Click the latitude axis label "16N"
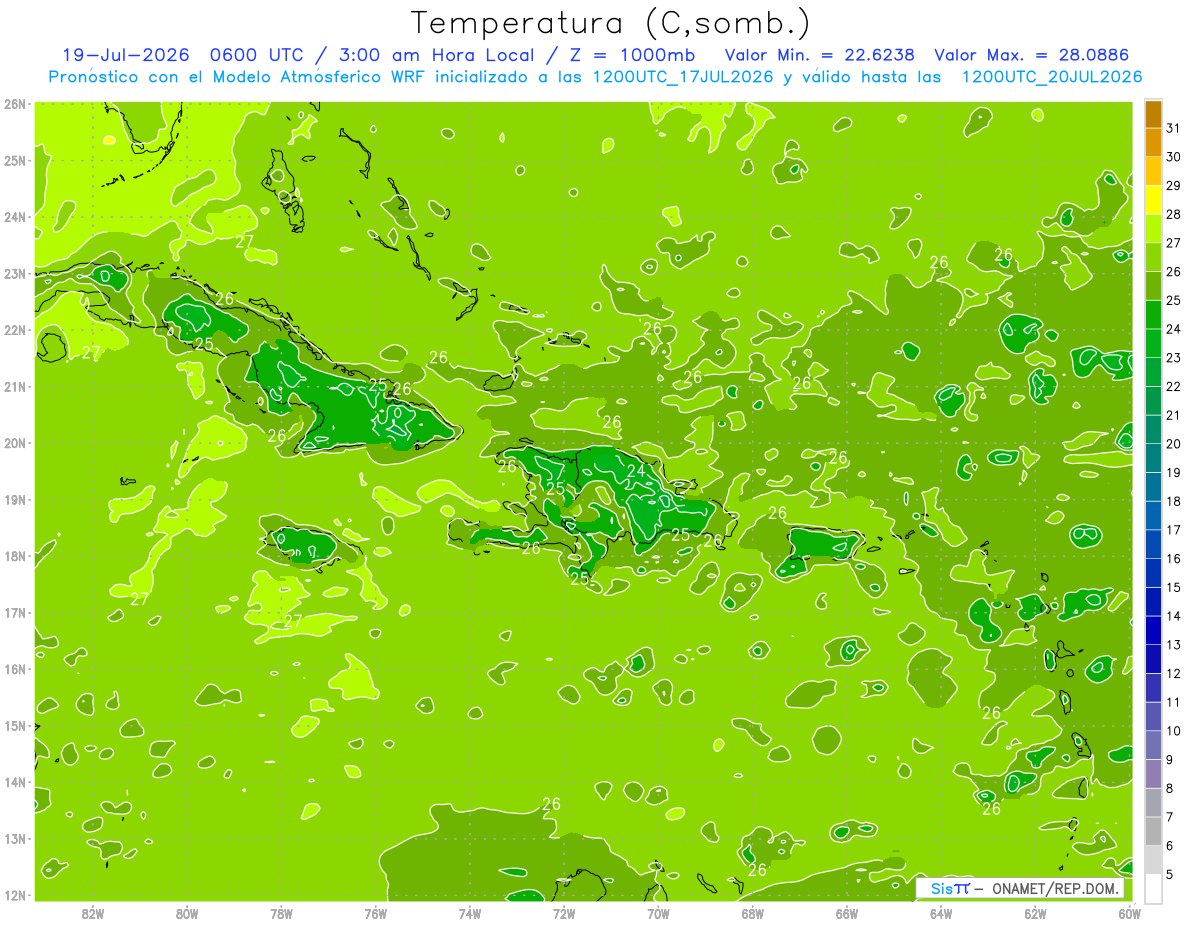The width and height of the screenshot is (1200, 927). [x=14, y=669]
